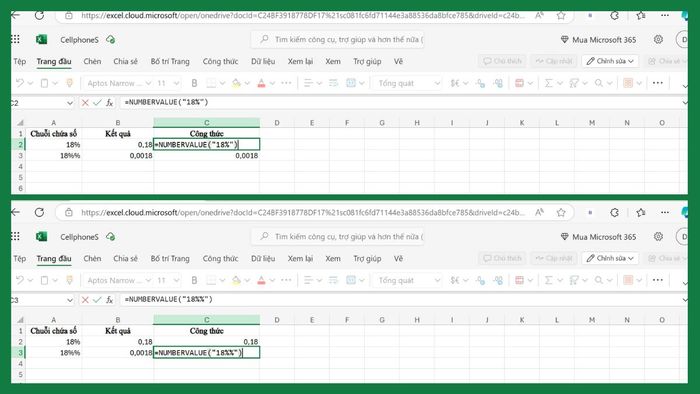
Task: Expand font name Aptos Narrow dropdown, top screenshot
Action: pyautogui.click(x=148, y=83)
